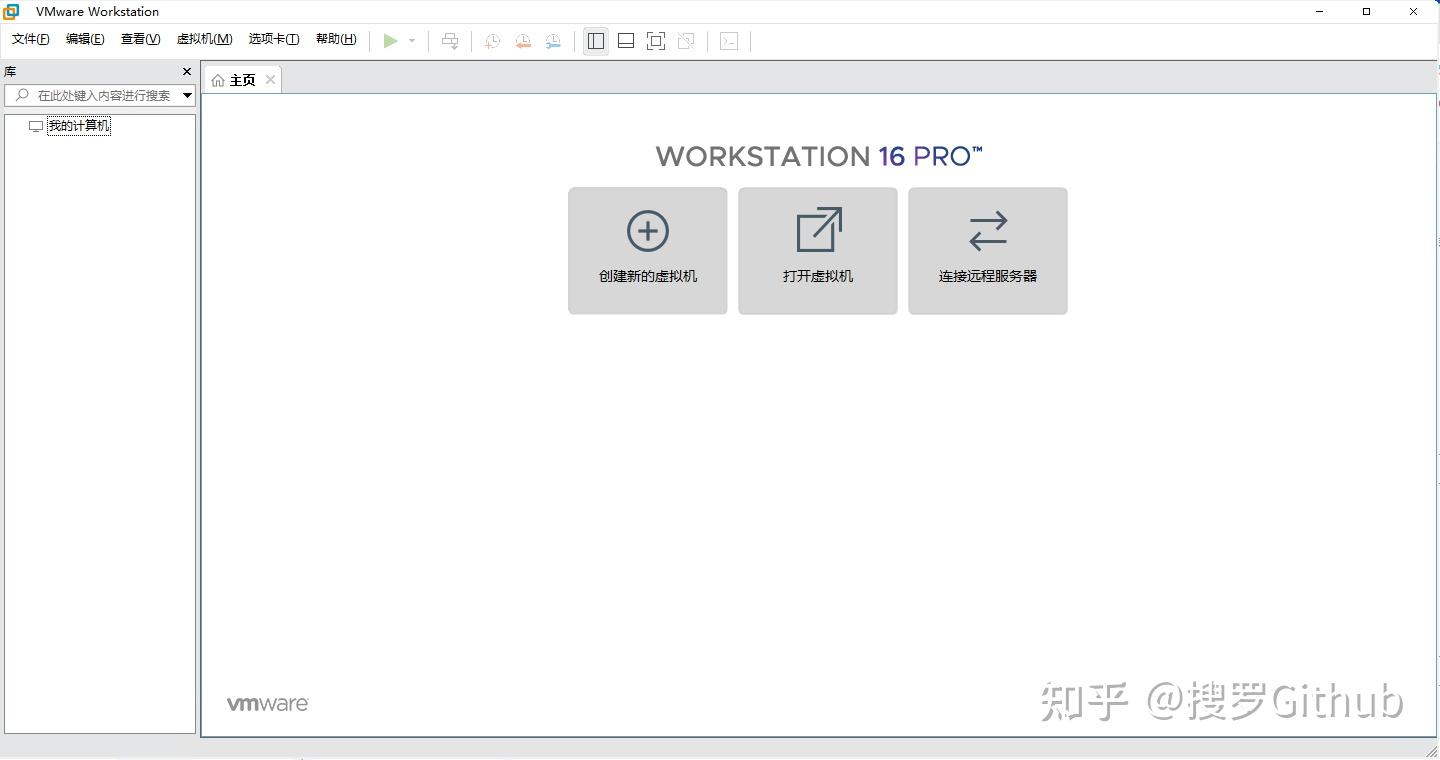Click the home icon on the 主页 tab
The width and height of the screenshot is (1440, 760).
tap(218, 80)
